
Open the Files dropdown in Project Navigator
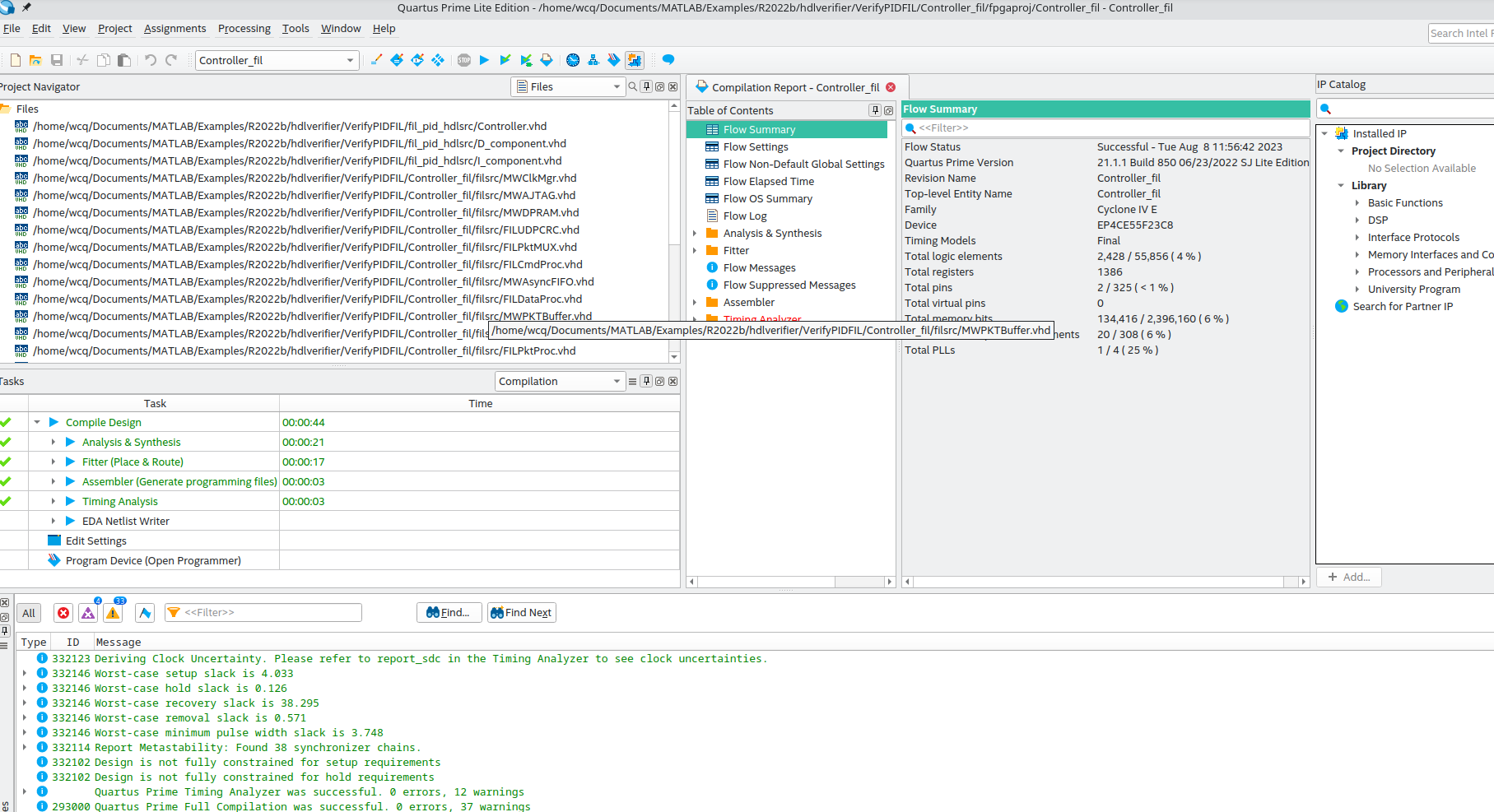[x=567, y=86]
